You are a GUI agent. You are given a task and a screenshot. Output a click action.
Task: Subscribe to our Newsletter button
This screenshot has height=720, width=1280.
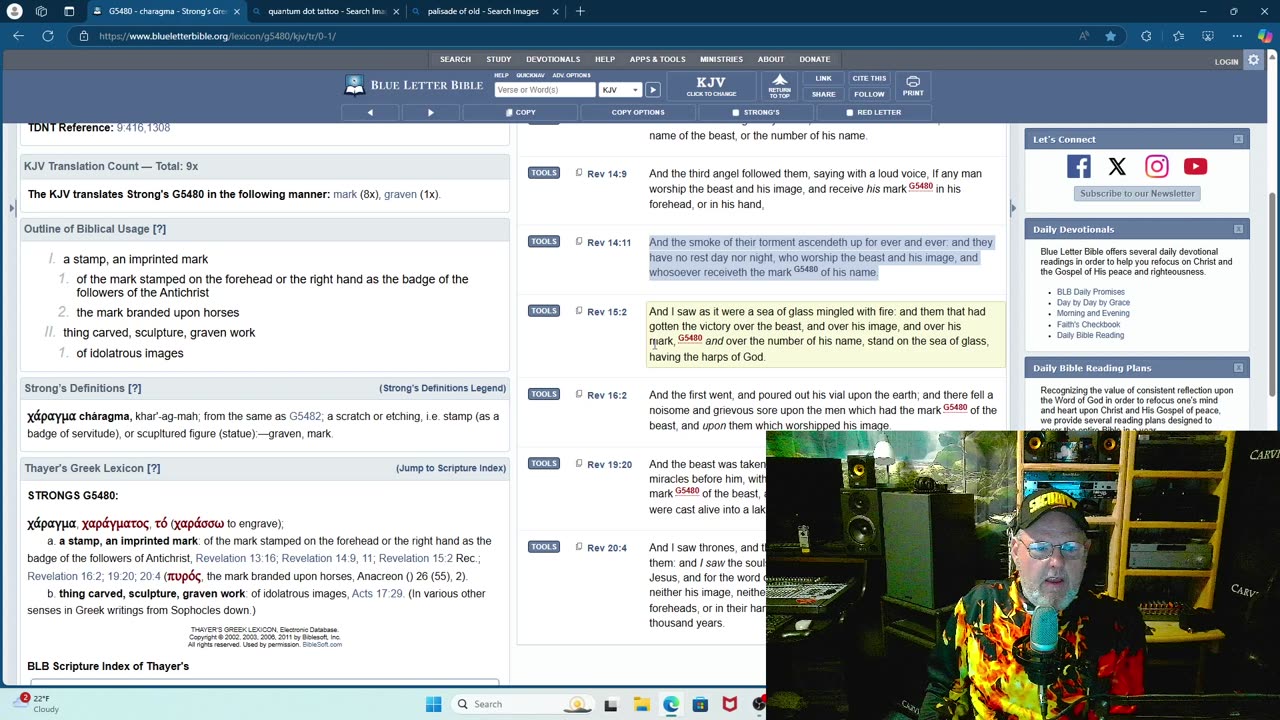(1136, 193)
